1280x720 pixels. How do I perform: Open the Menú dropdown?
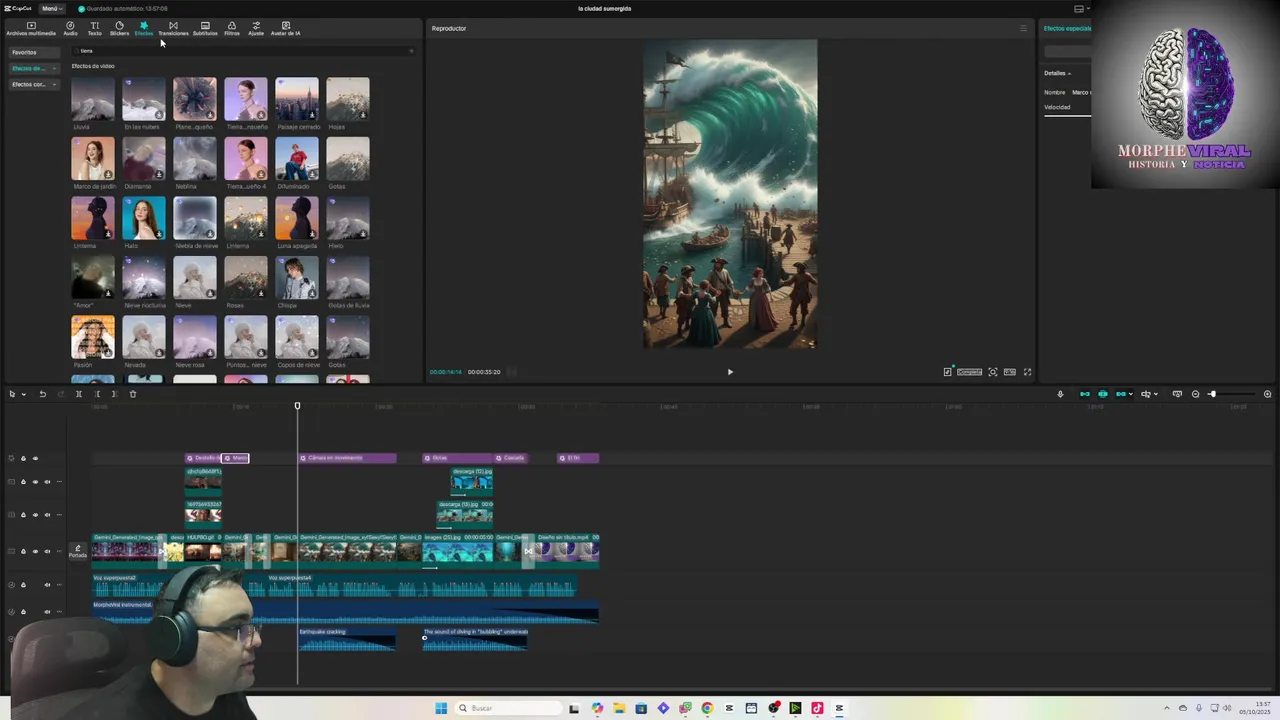50,8
